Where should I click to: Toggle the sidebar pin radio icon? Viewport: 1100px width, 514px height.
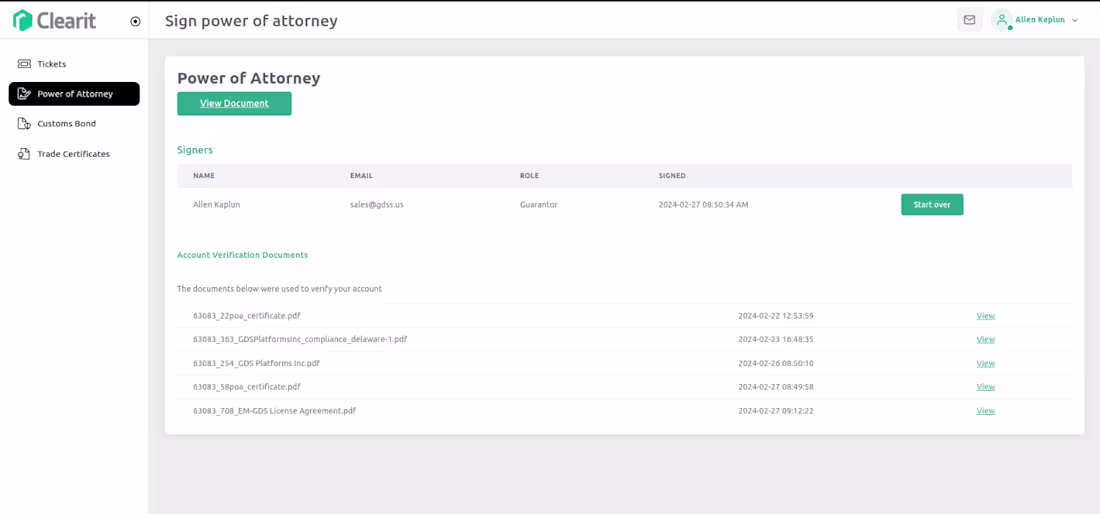pos(135,22)
